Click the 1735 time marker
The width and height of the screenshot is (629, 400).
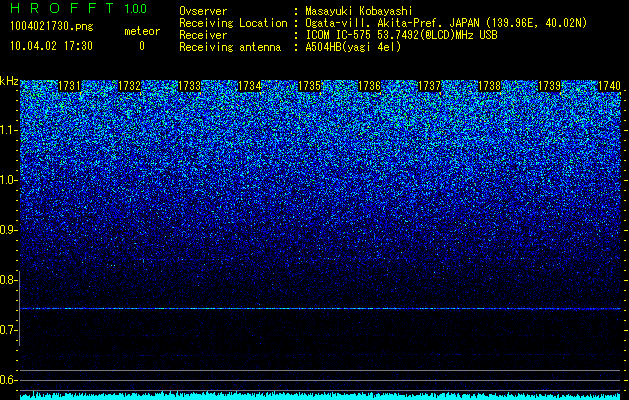point(310,86)
